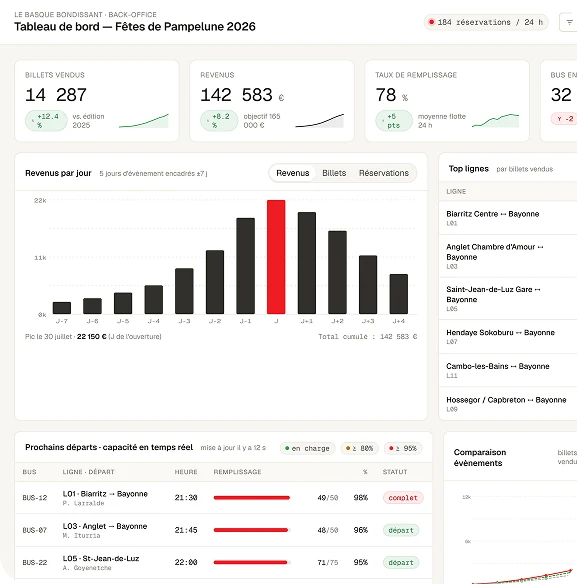577x584 pixels.
Task: Click the 'Pic le 30 juillet' chart caption
Action: click(x=93, y=337)
